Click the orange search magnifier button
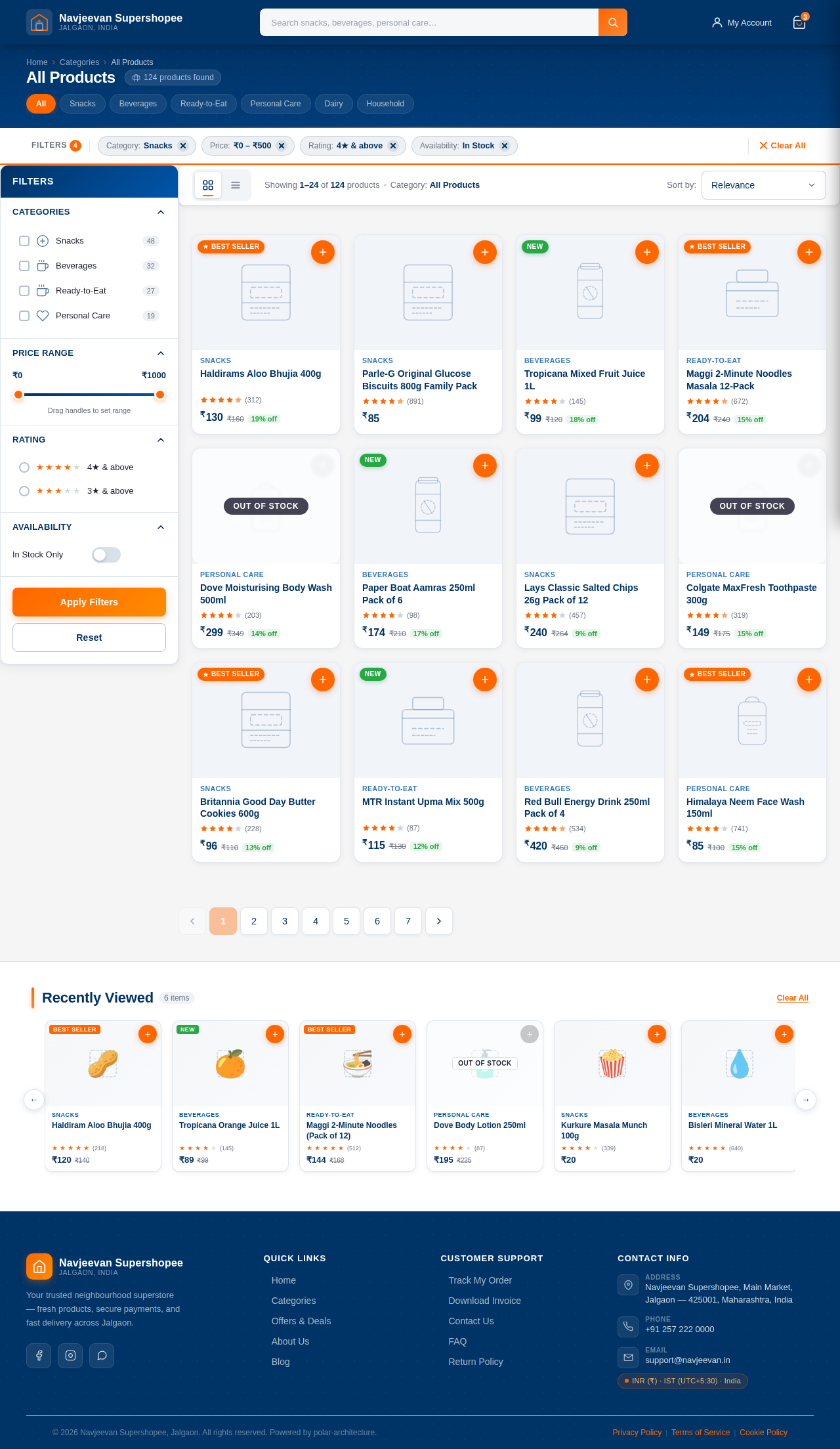 (613, 22)
